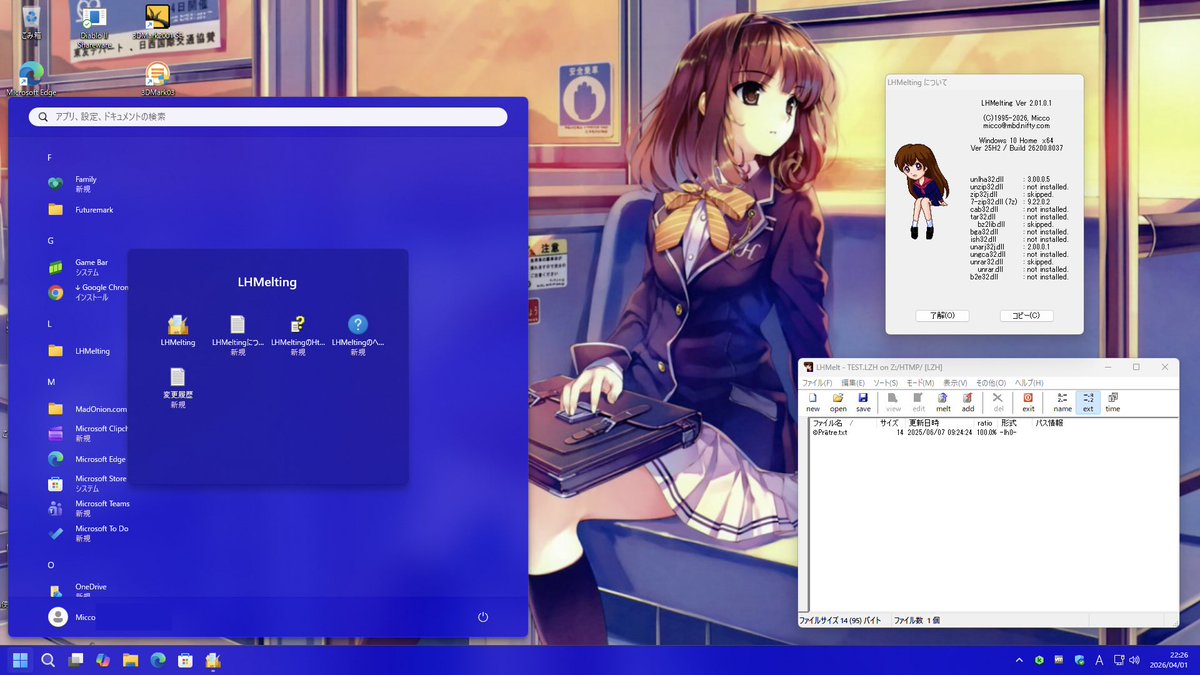
Task: Click the 了解(O) button in About dialog
Action: point(942,315)
